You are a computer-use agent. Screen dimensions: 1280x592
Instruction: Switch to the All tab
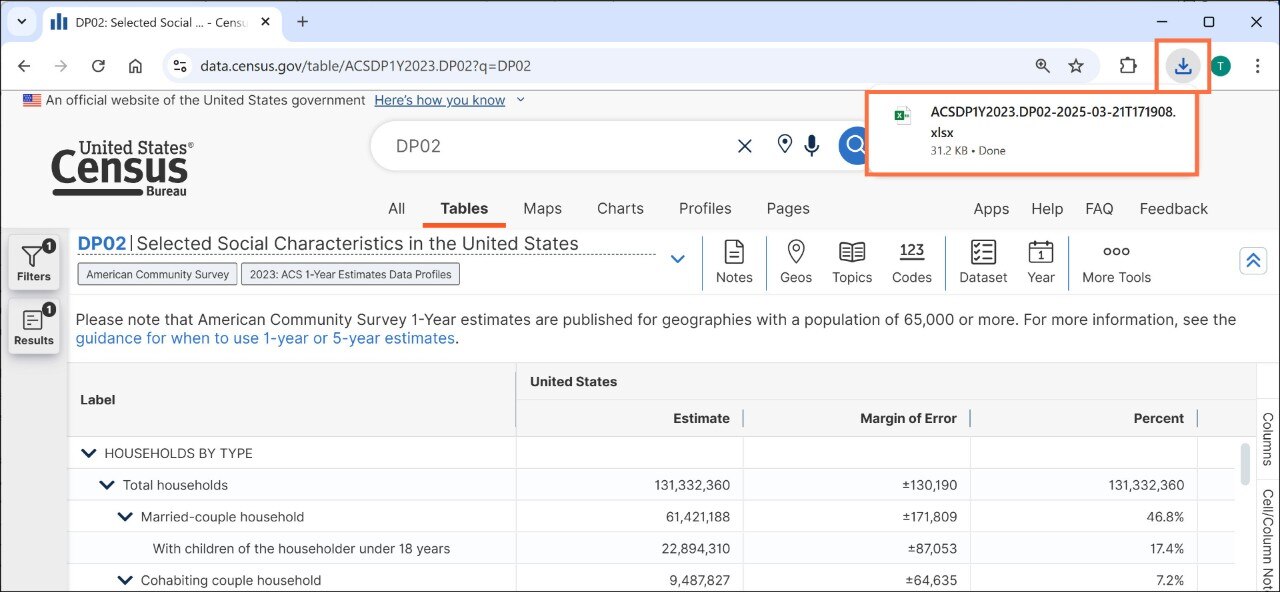click(x=396, y=209)
